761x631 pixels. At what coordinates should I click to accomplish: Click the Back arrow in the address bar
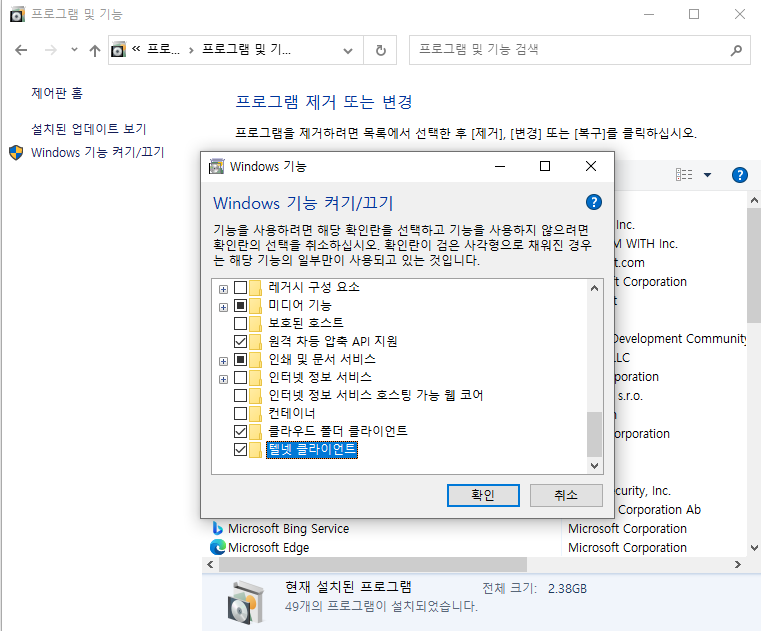(x=21, y=50)
